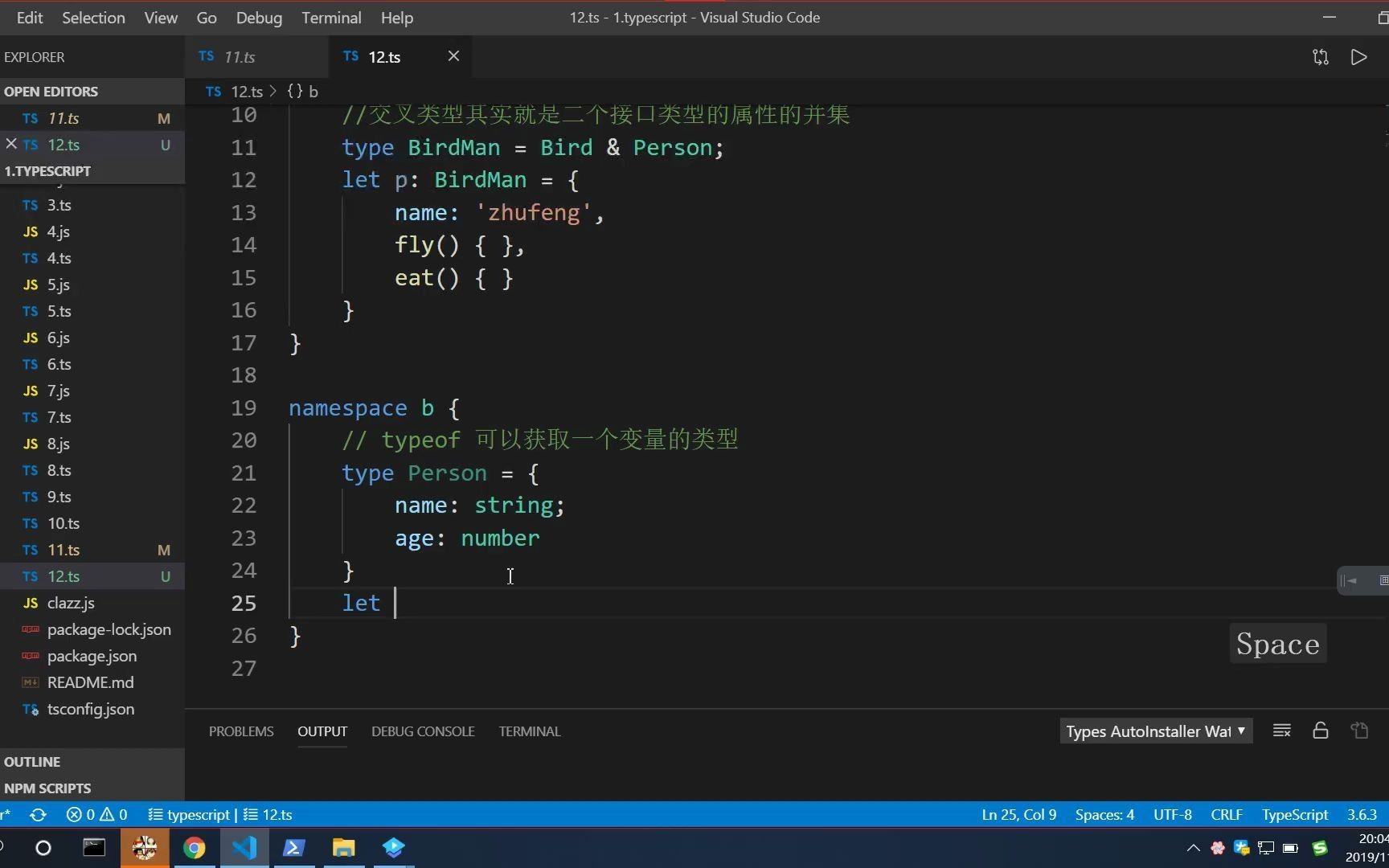Click Ln 25, Col 9 to go to line
The height and width of the screenshot is (868, 1389).
coord(1018,814)
